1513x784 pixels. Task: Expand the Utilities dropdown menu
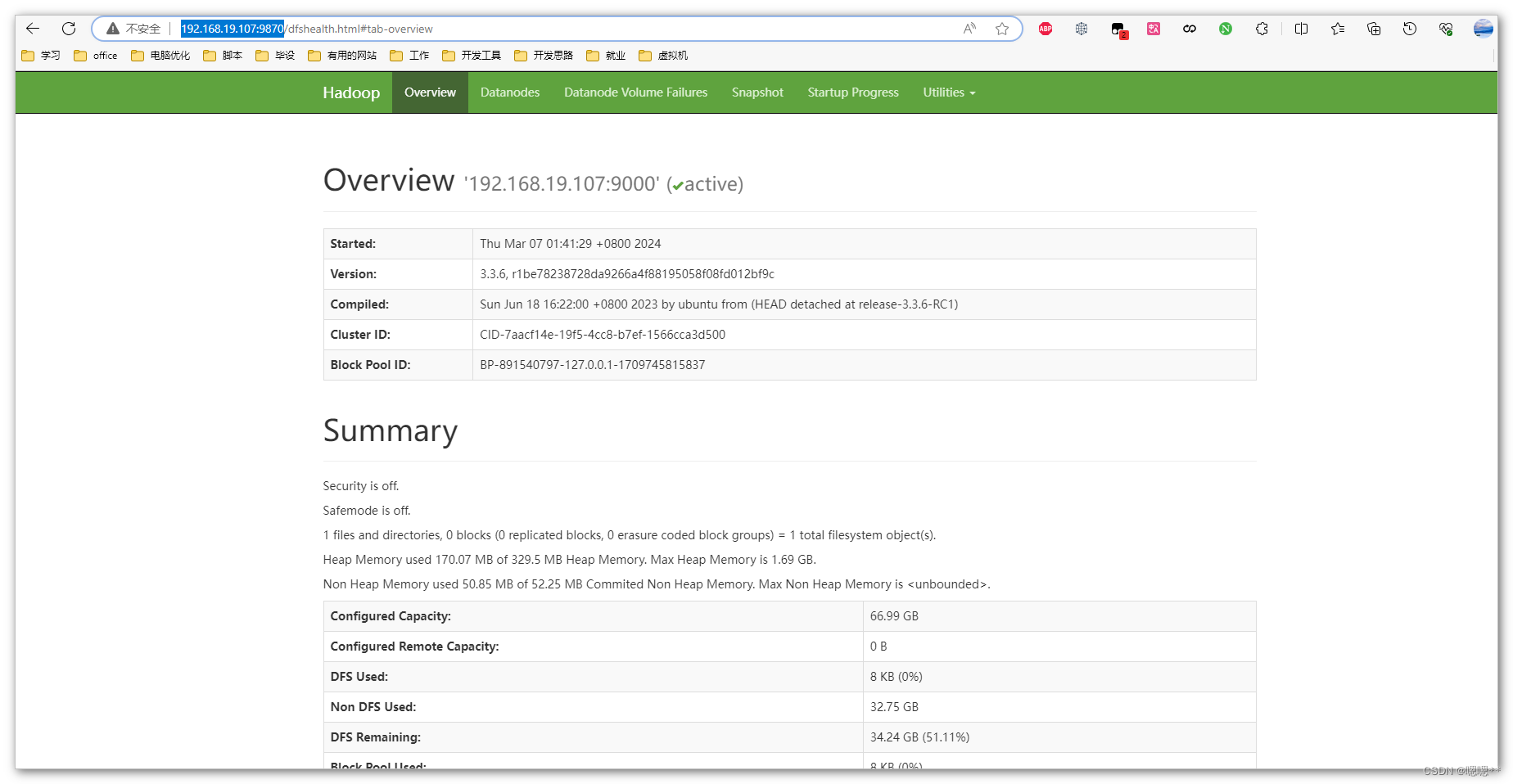tap(949, 92)
